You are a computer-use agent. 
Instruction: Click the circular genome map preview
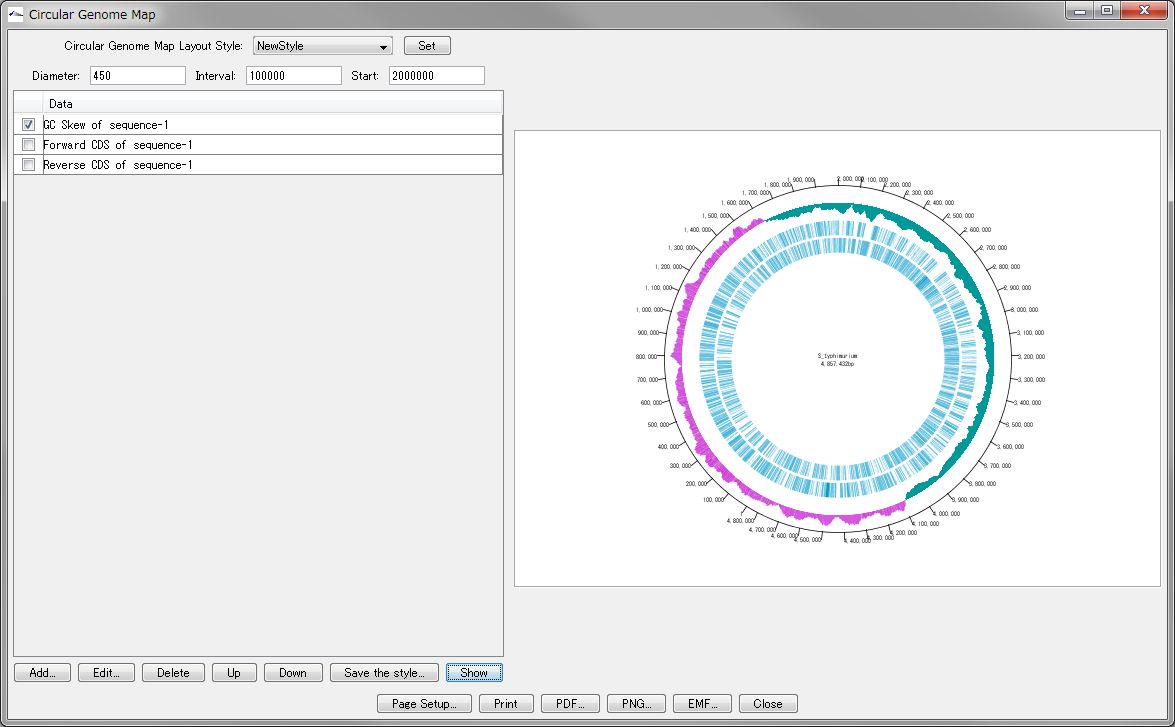(x=837, y=358)
